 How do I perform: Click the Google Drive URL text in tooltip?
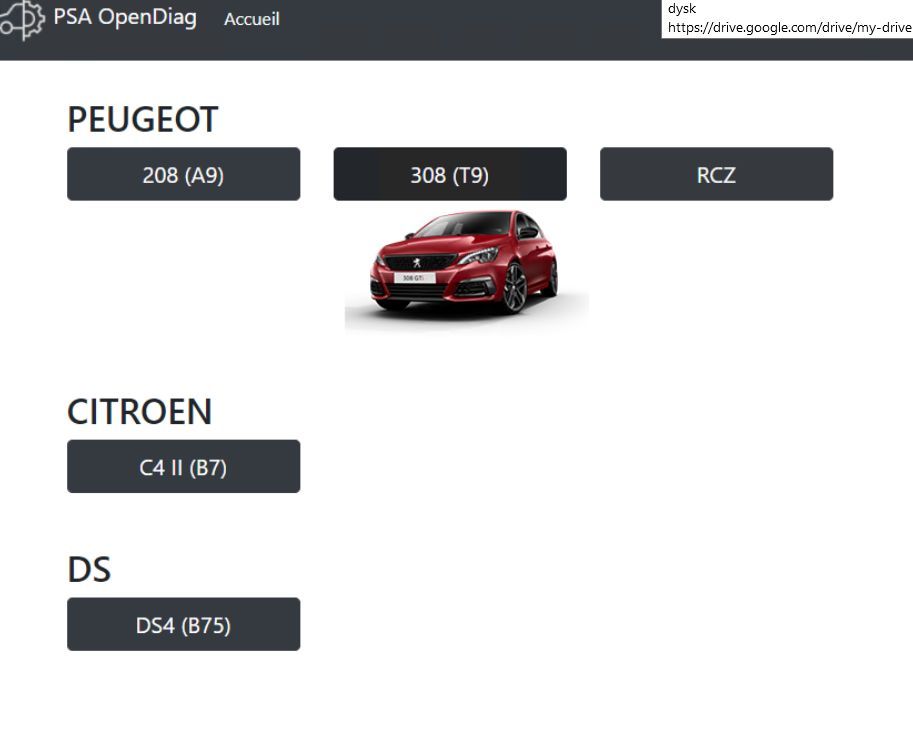(790, 27)
